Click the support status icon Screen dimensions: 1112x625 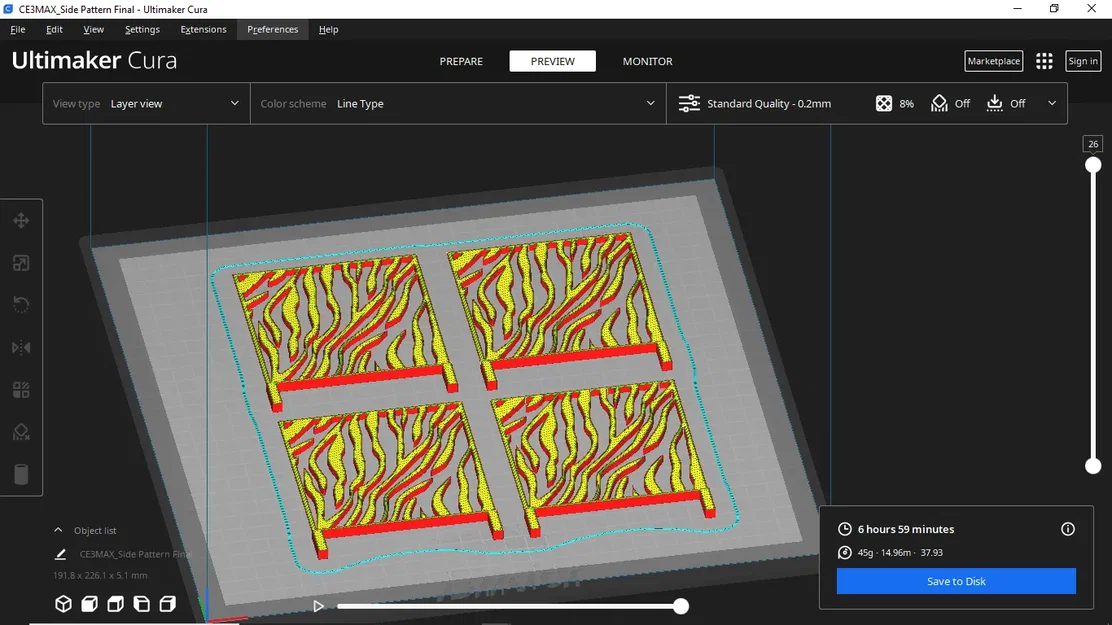[x=939, y=104]
